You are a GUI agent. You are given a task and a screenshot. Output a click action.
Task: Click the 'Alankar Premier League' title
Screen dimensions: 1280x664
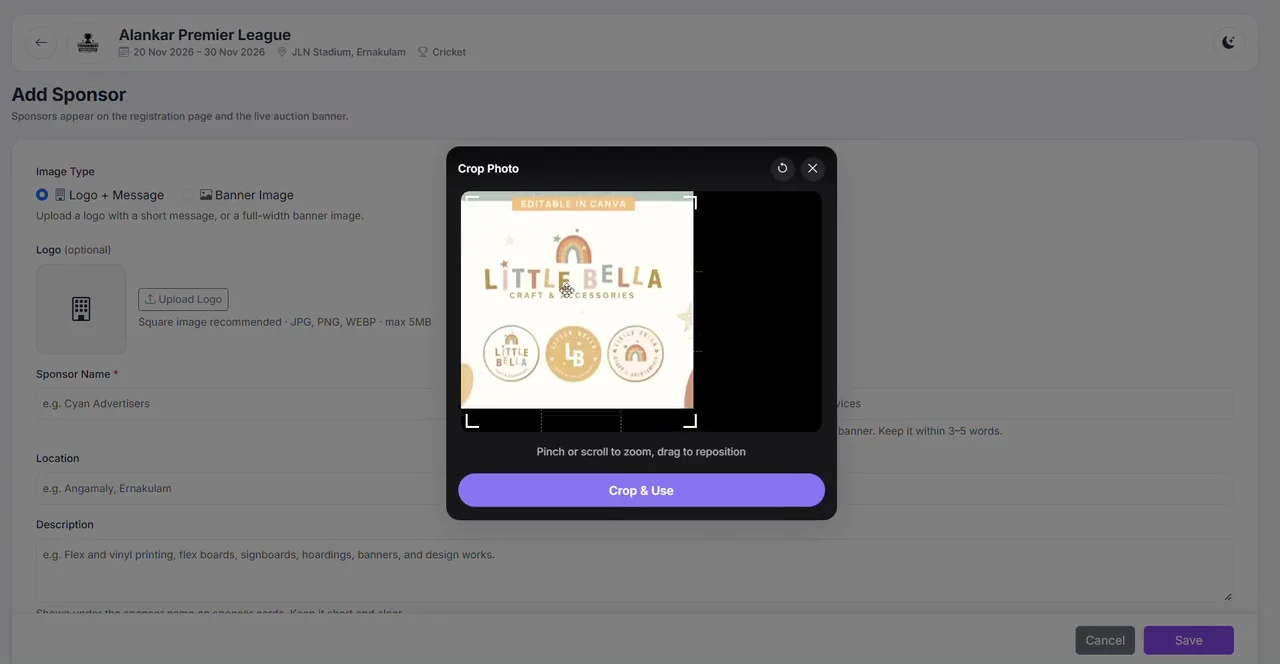(205, 35)
